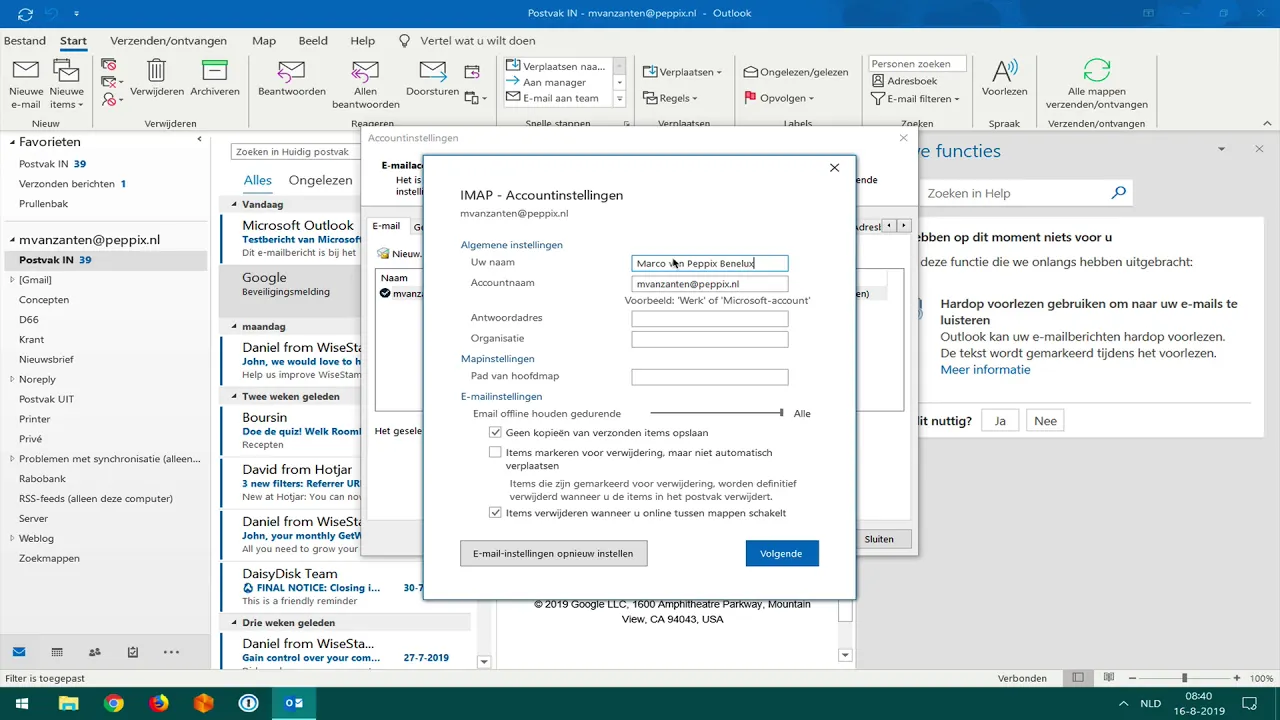Viewport: 1280px width, 720px height.
Task: Select the Ongelezen message filter tab
Action: coord(320,180)
